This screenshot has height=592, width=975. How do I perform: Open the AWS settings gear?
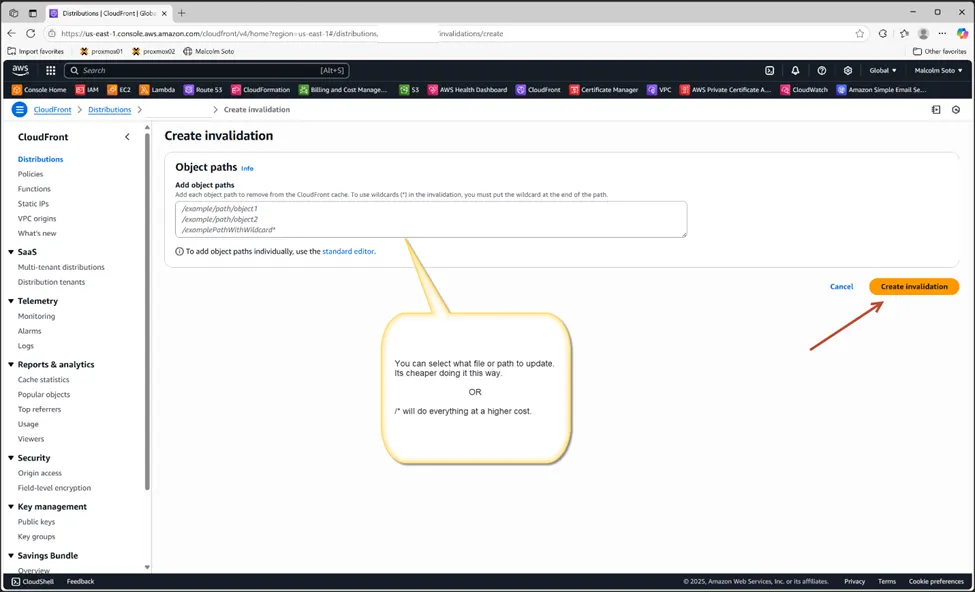click(x=848, y=70)
